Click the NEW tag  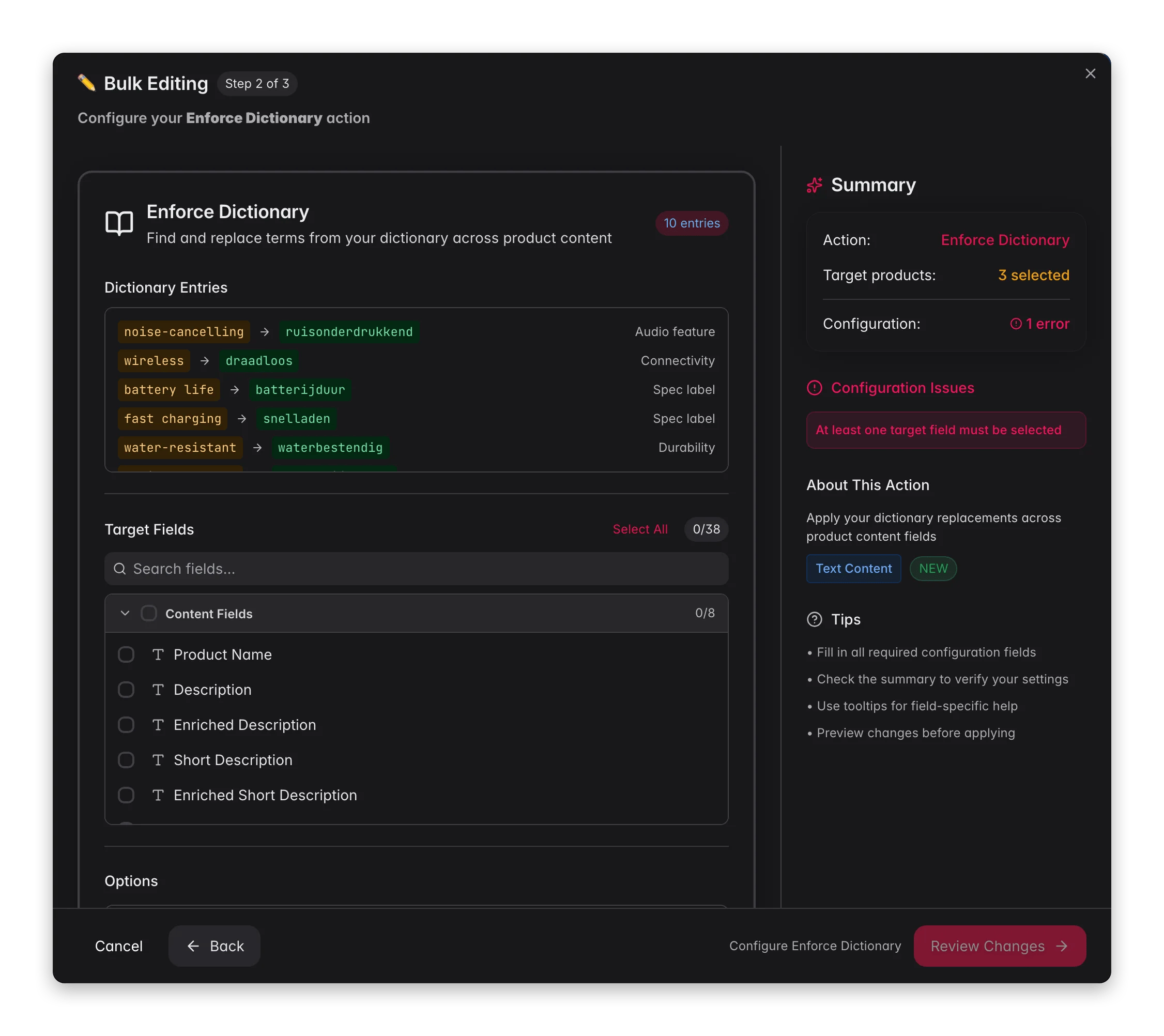tap(933, 569)
